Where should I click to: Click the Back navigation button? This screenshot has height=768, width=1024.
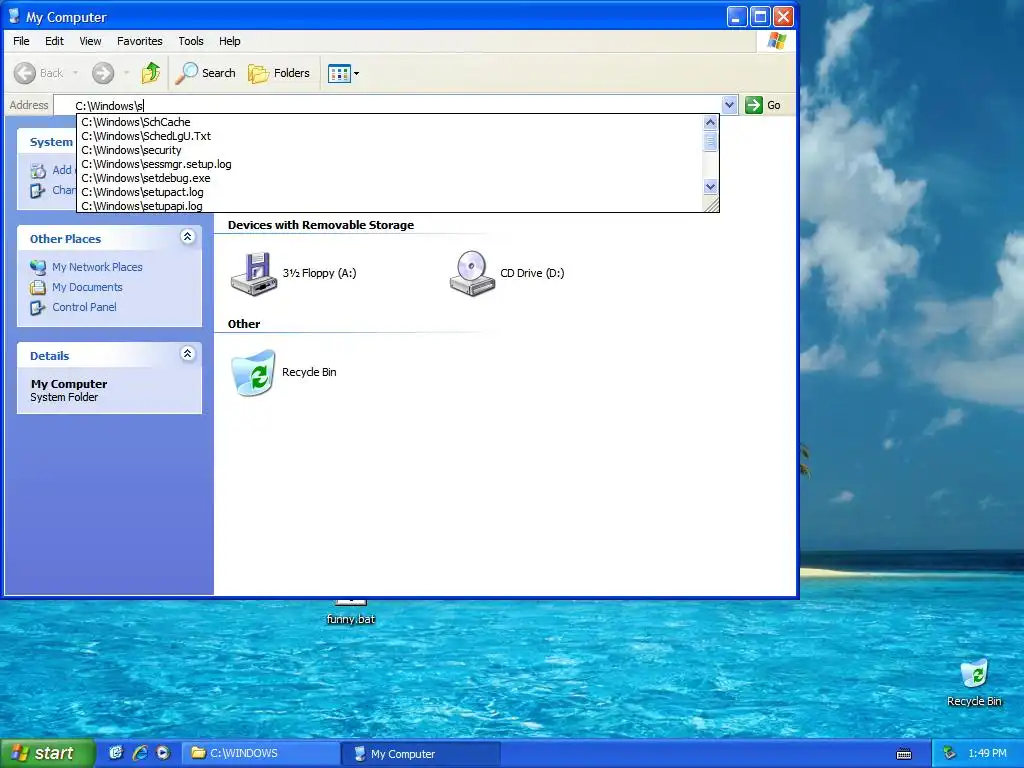[40, 73]
